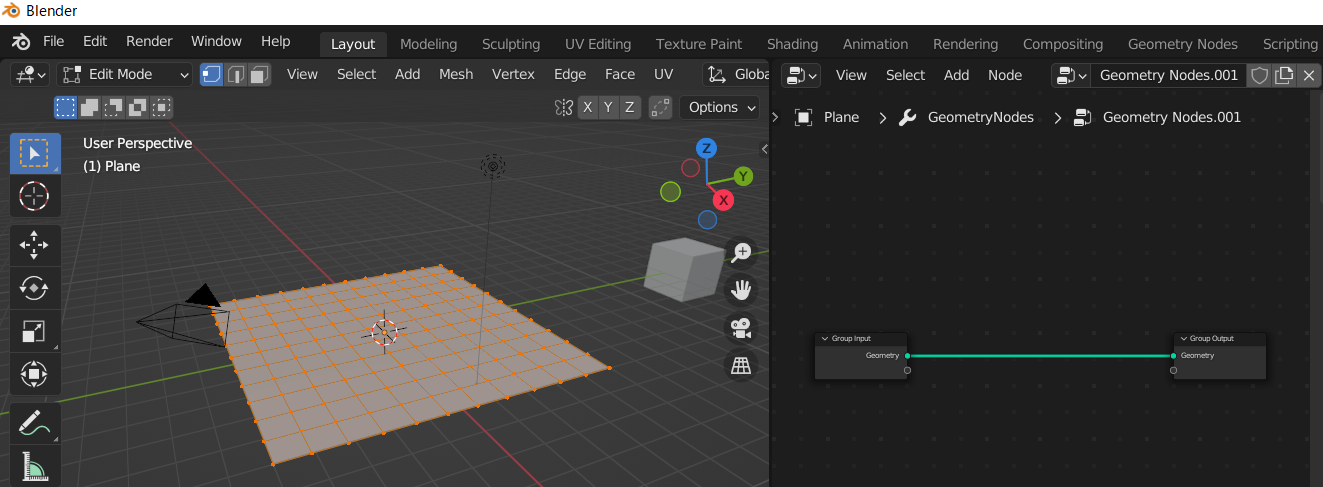Pick the Annotate pencil tool
This screenshot has width=1323, height=487.
(x=34, y=424)
